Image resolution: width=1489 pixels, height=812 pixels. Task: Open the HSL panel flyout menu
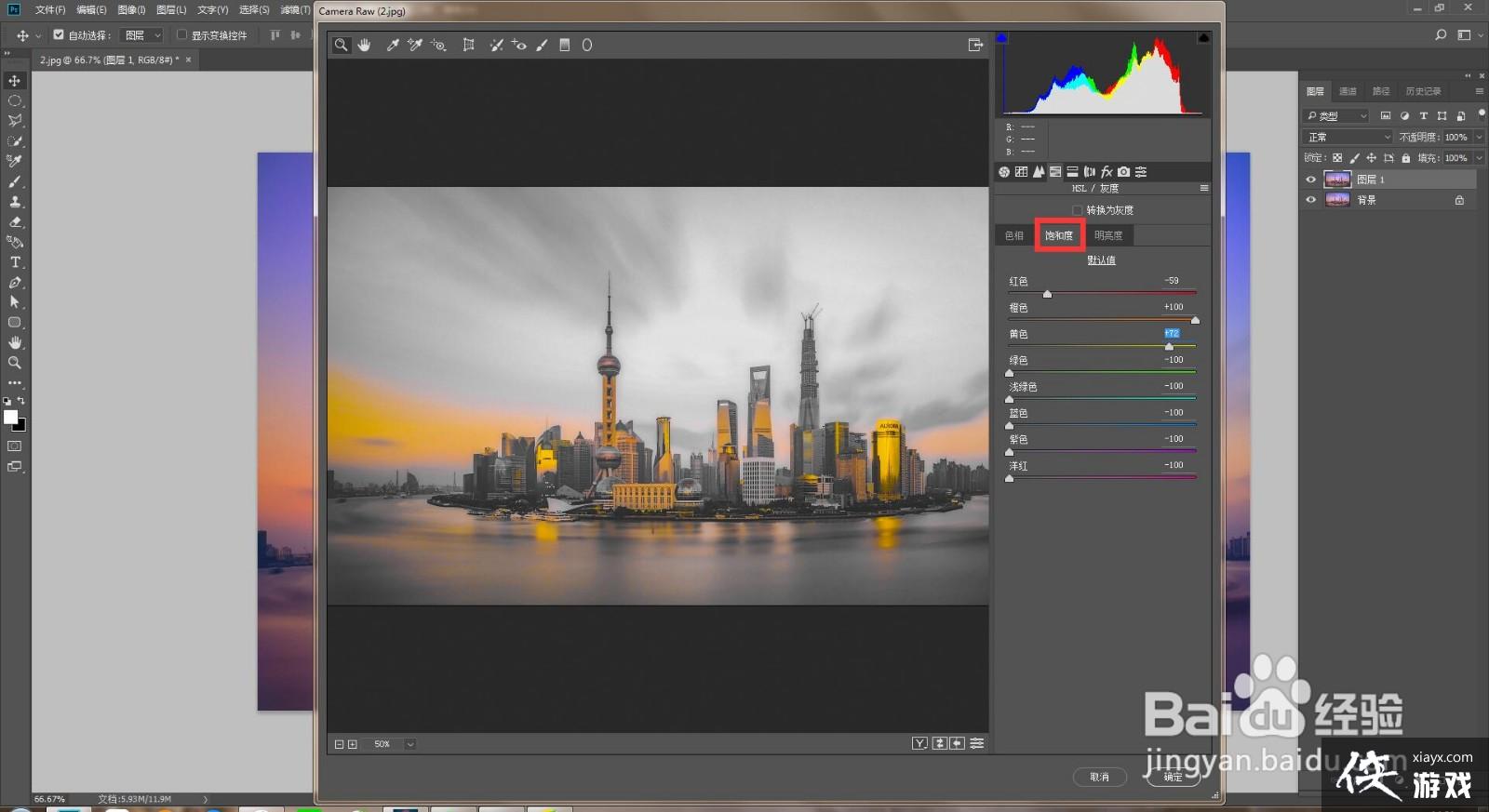(1204, 188)
